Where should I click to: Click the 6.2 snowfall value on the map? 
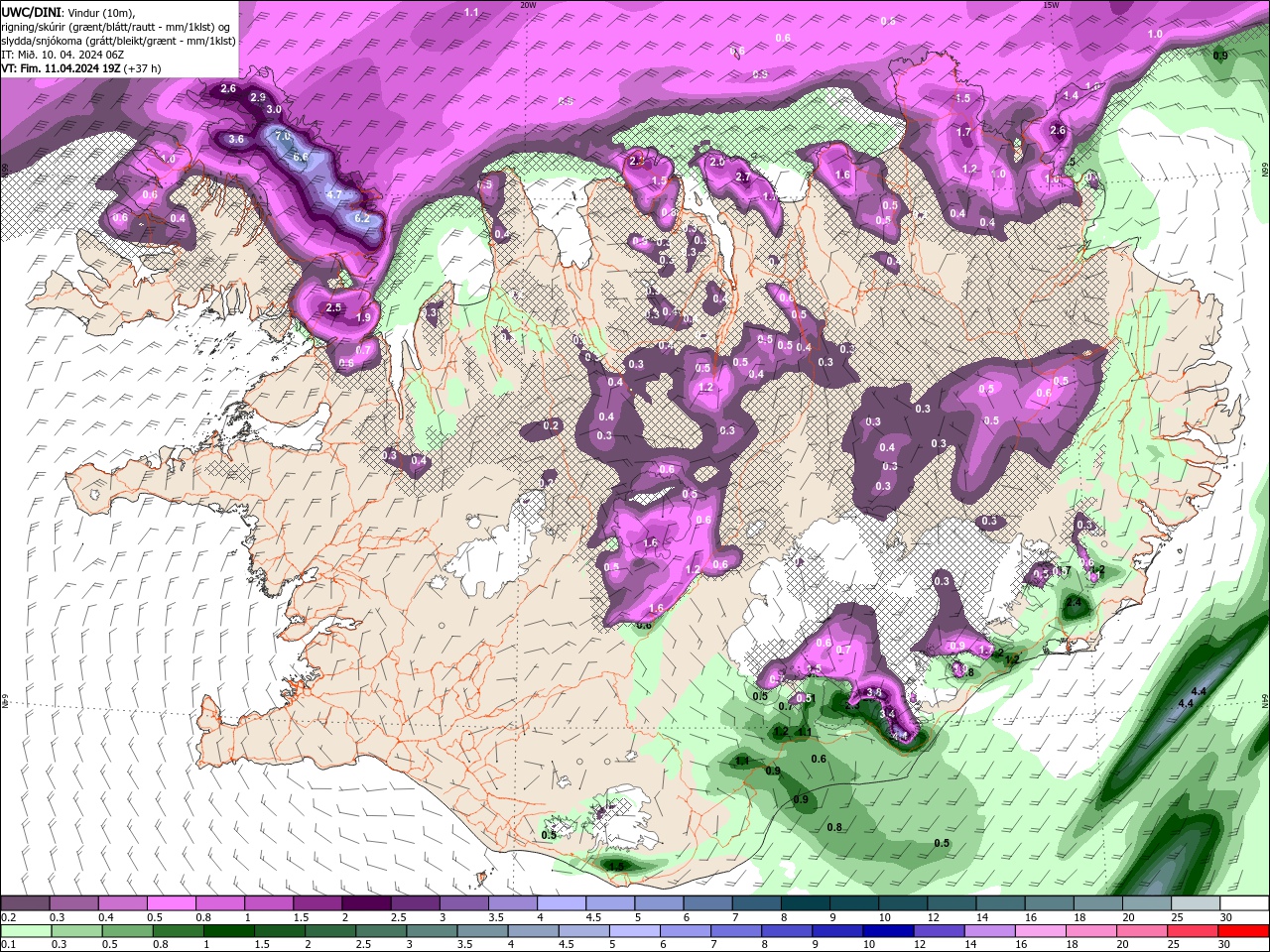point(362,218)
